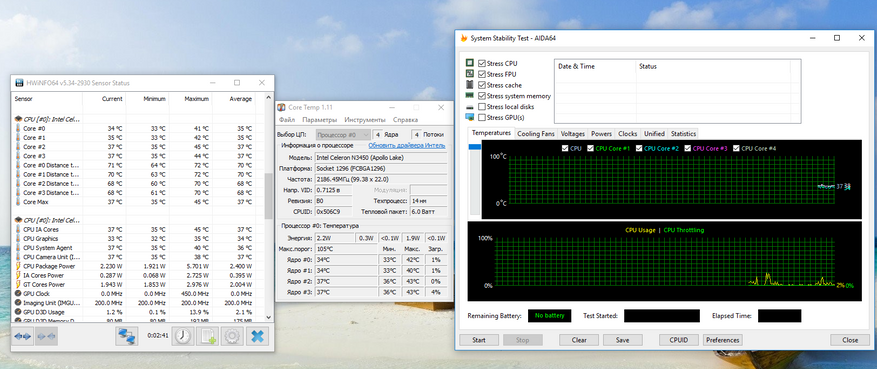Click the icon beside Imaging Unit row
The width and height of the screenshot is (877, 369).
pos(17,303)
